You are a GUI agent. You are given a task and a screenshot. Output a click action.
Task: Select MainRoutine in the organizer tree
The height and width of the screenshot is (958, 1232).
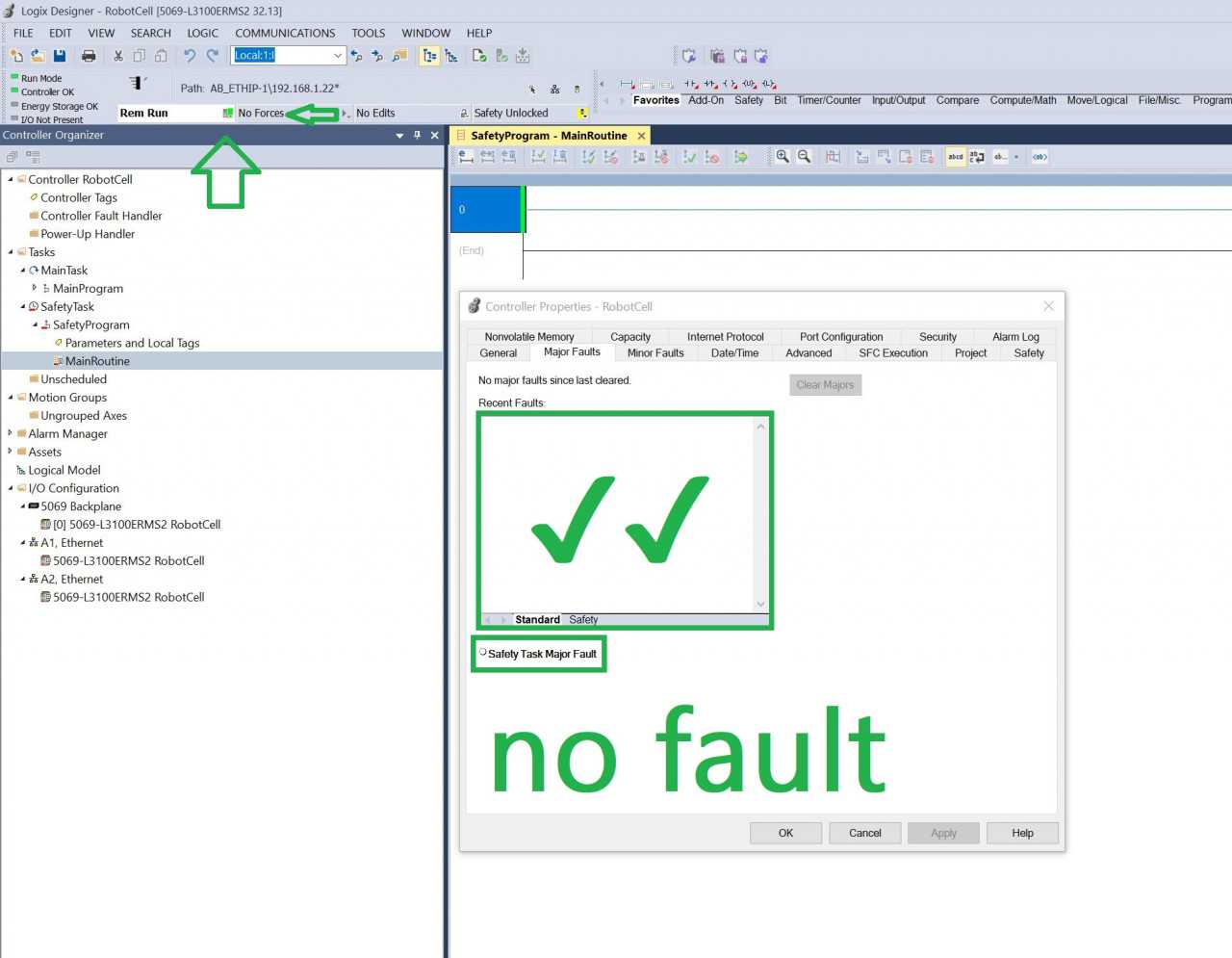click(x=97, y=361)
